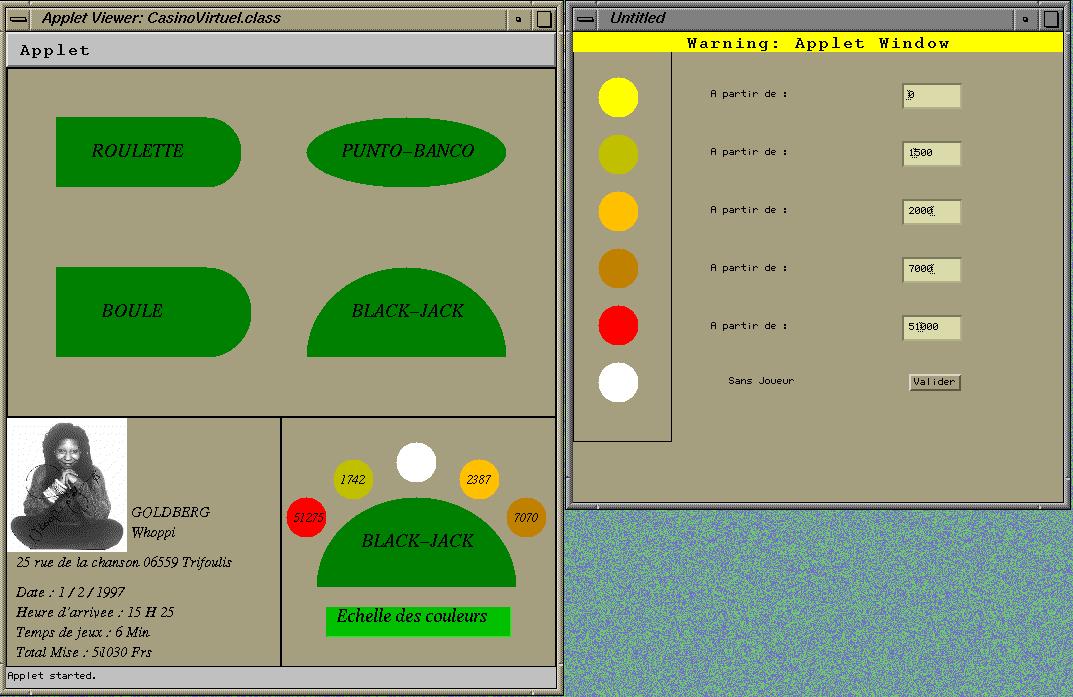Click the brown chip labeled 7070
1073x697 pixels.
coord(526,517)
